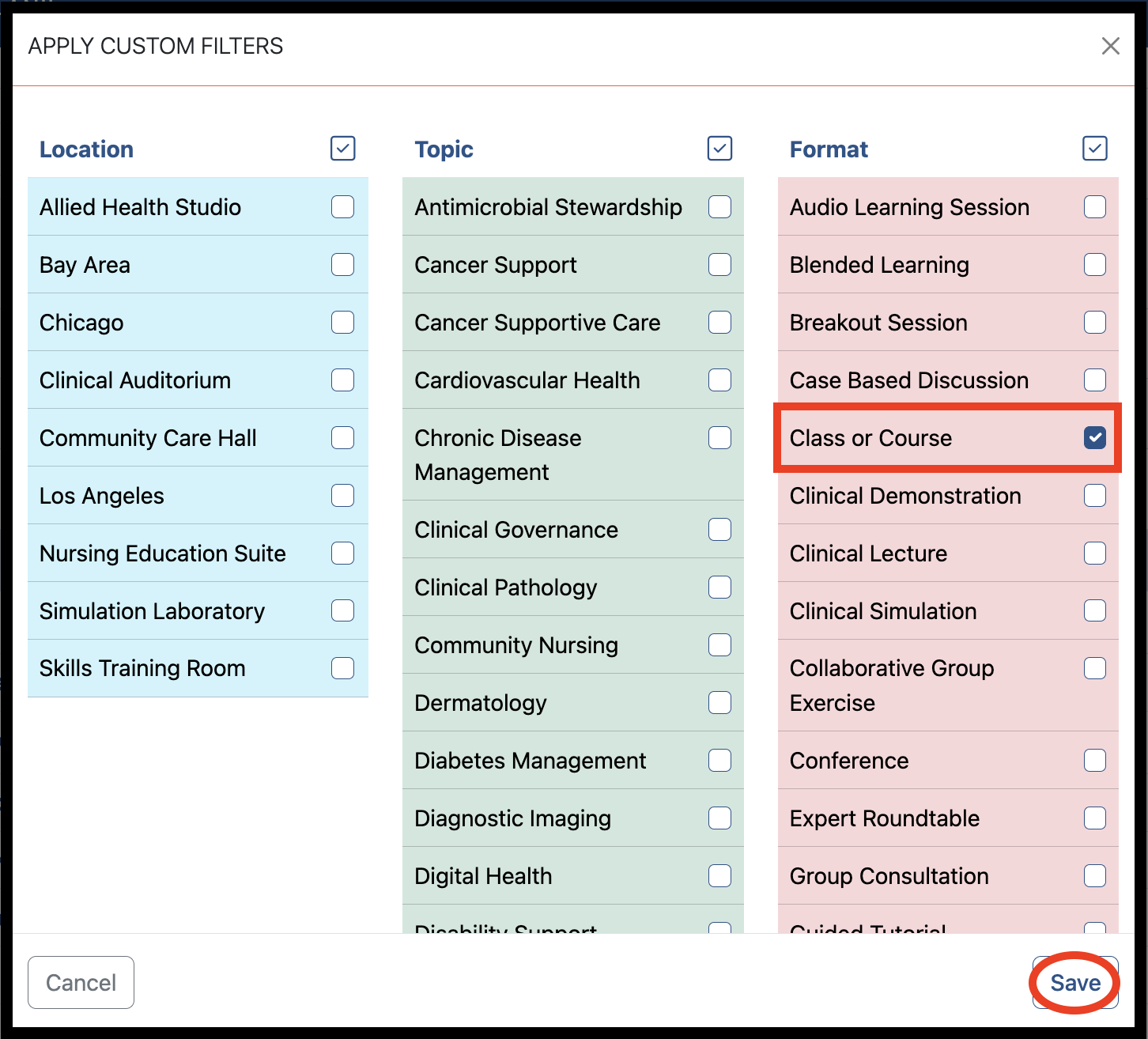This screenshot has height=1039, width=1148.
Task: Check the Simulation Laboratory box
Action: click(343, 611)
